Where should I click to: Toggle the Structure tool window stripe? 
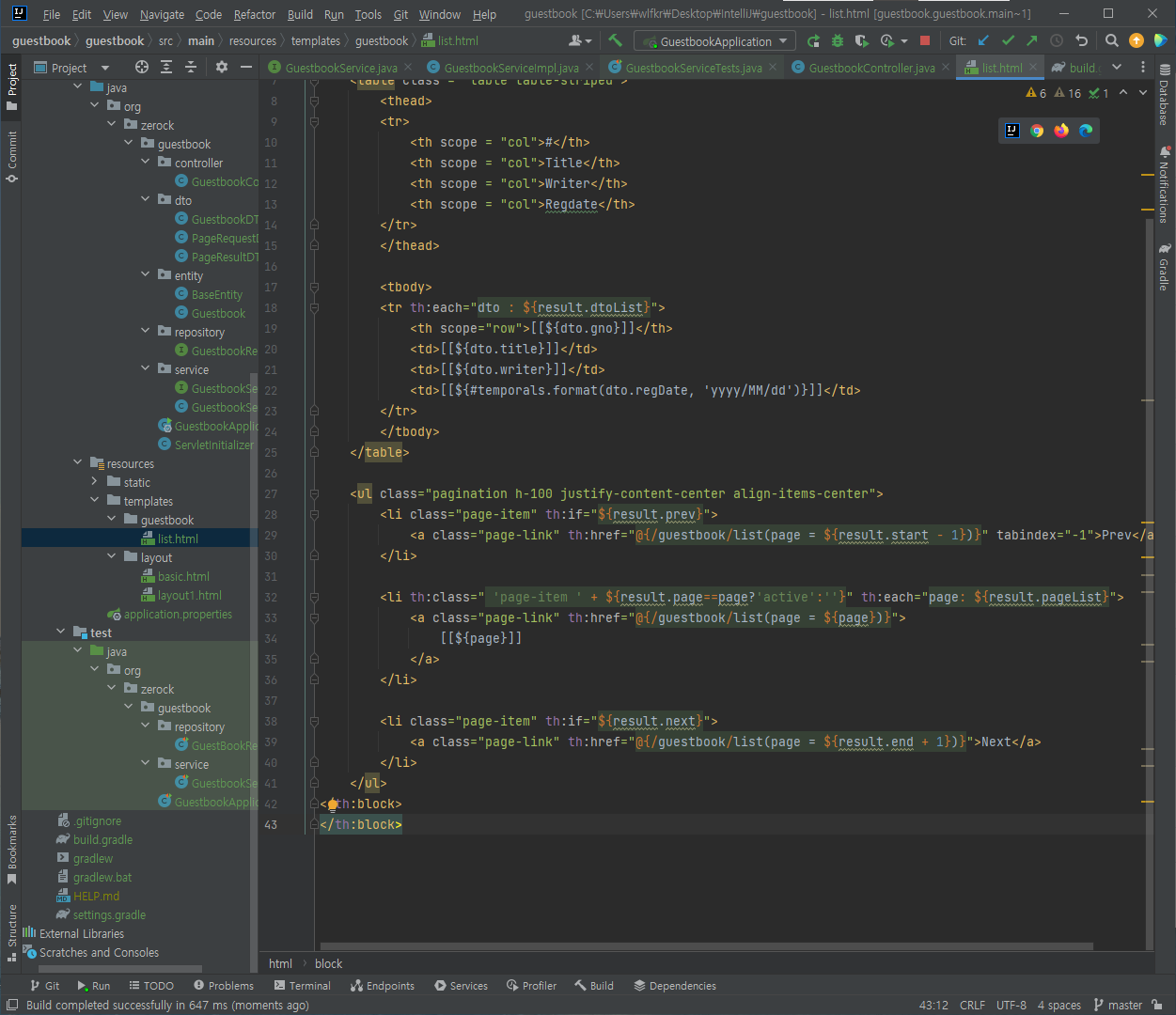[x=11, y=932]
